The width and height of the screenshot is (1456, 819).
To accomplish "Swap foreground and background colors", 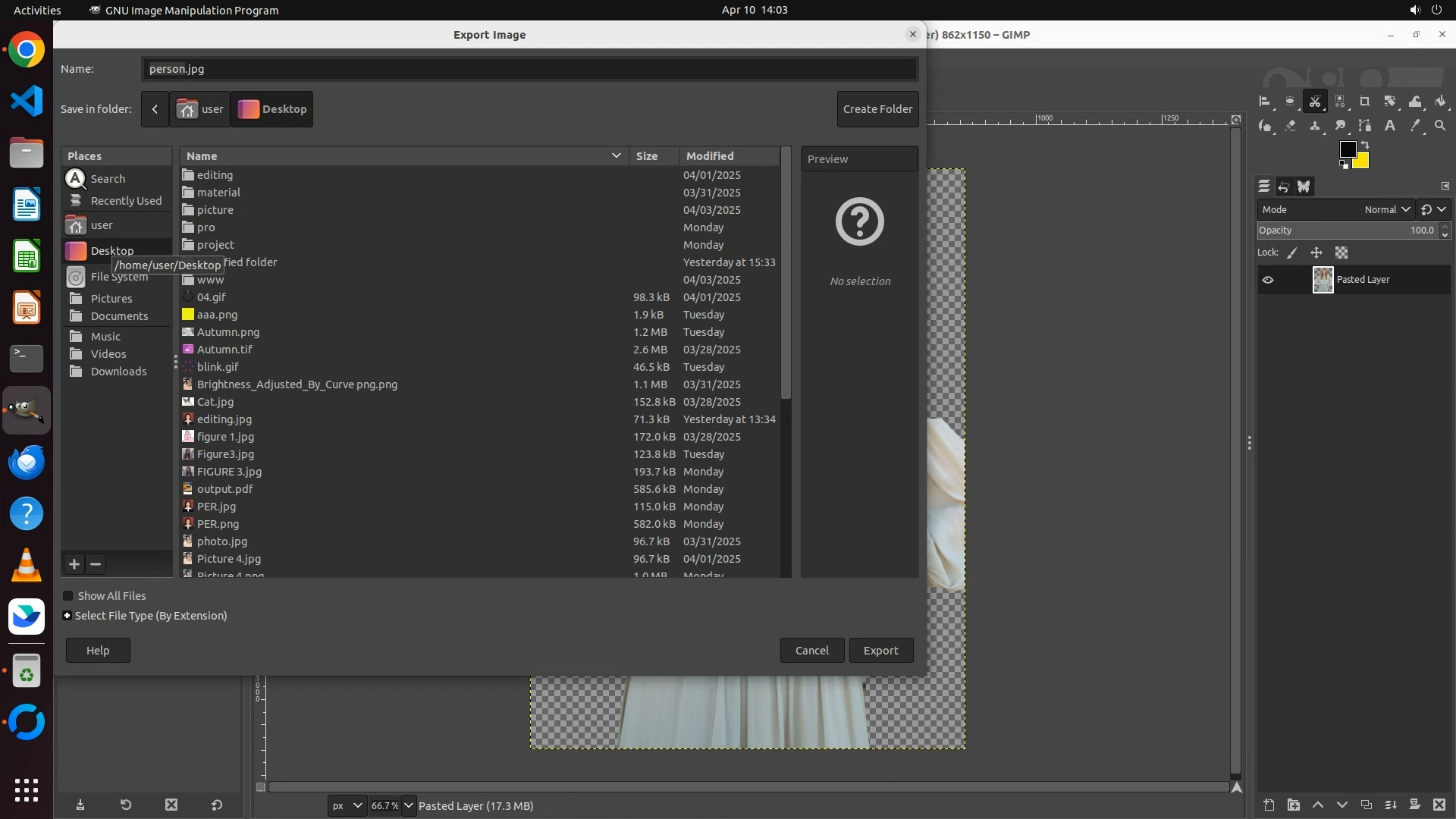I will point(1365,144).
